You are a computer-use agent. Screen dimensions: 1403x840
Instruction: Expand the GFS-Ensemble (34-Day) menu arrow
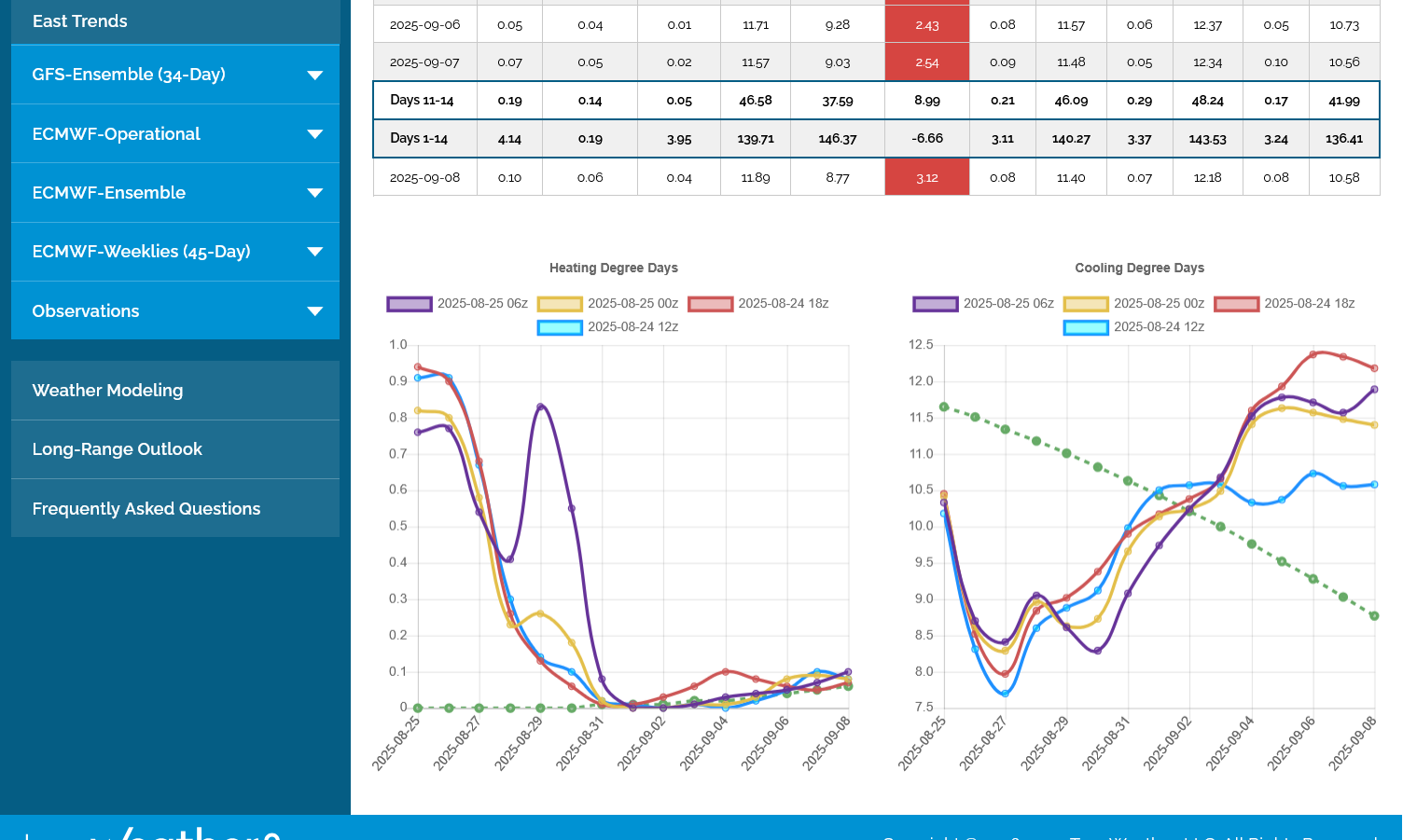(x=315, y=76)
